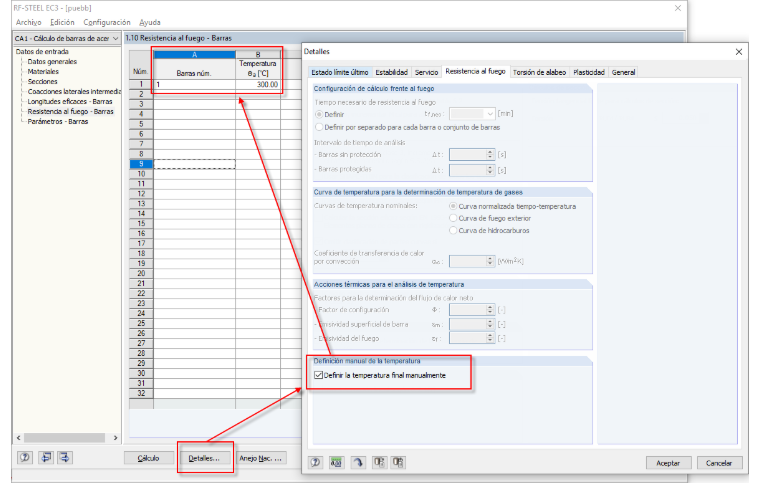Select Coacciones laterales intermedias tree item
760x483 pixels.
(x=74, y=91)
